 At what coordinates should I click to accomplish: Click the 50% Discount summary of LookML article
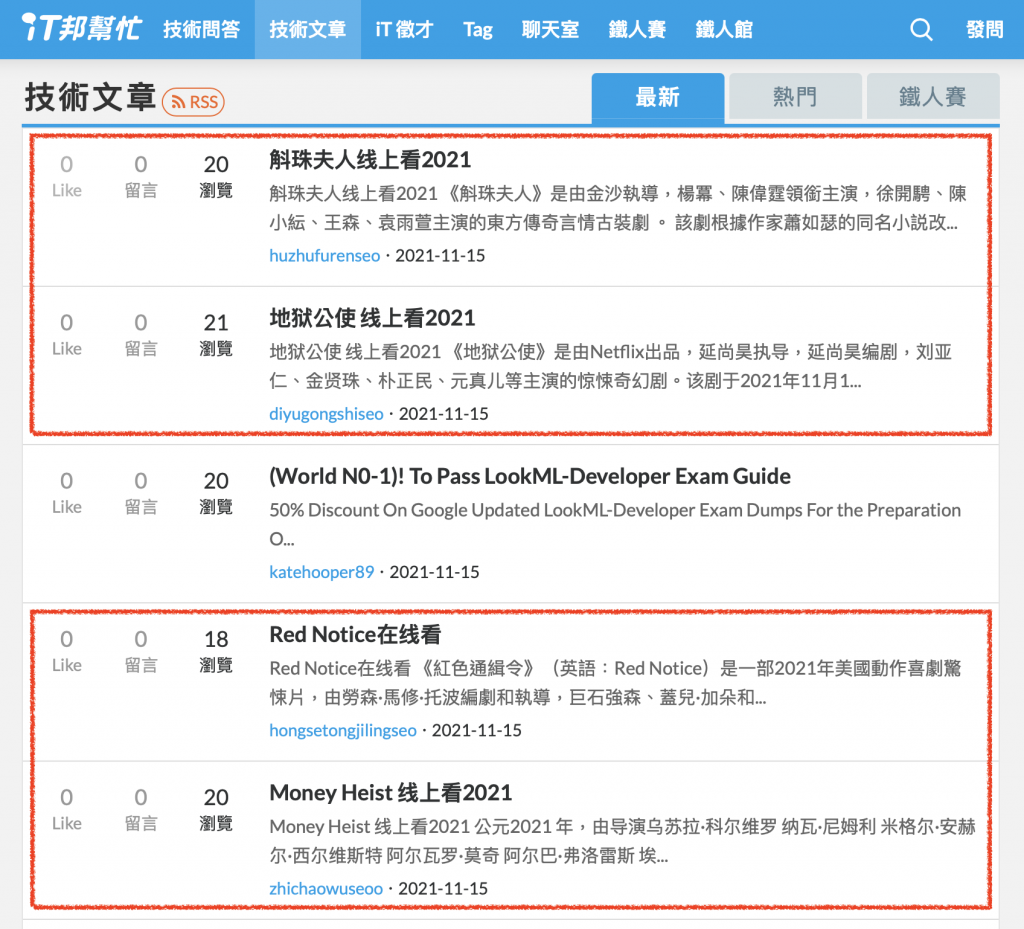[x=615, y=524]
